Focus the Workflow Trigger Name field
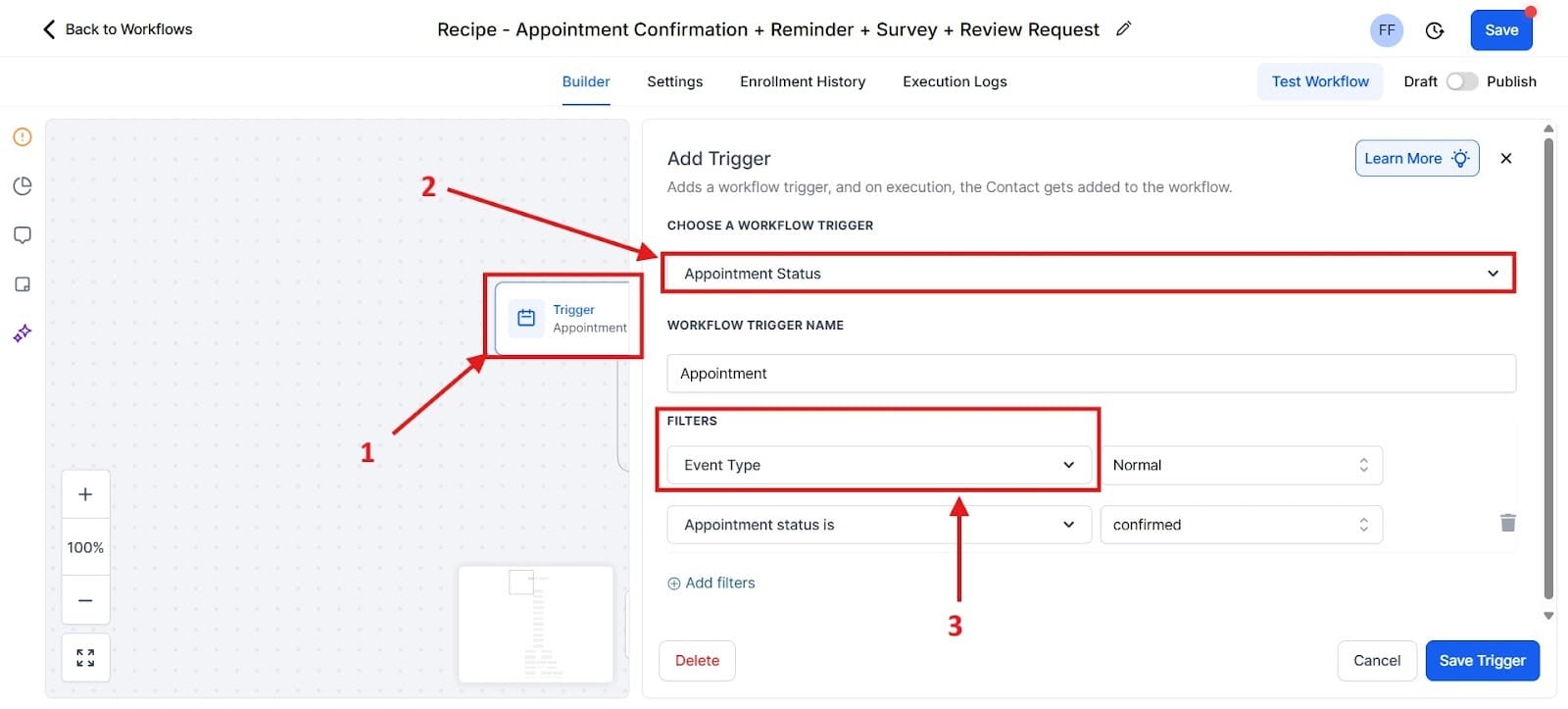The height and width of the screenshot is (709, 1568). [1091, 374]
